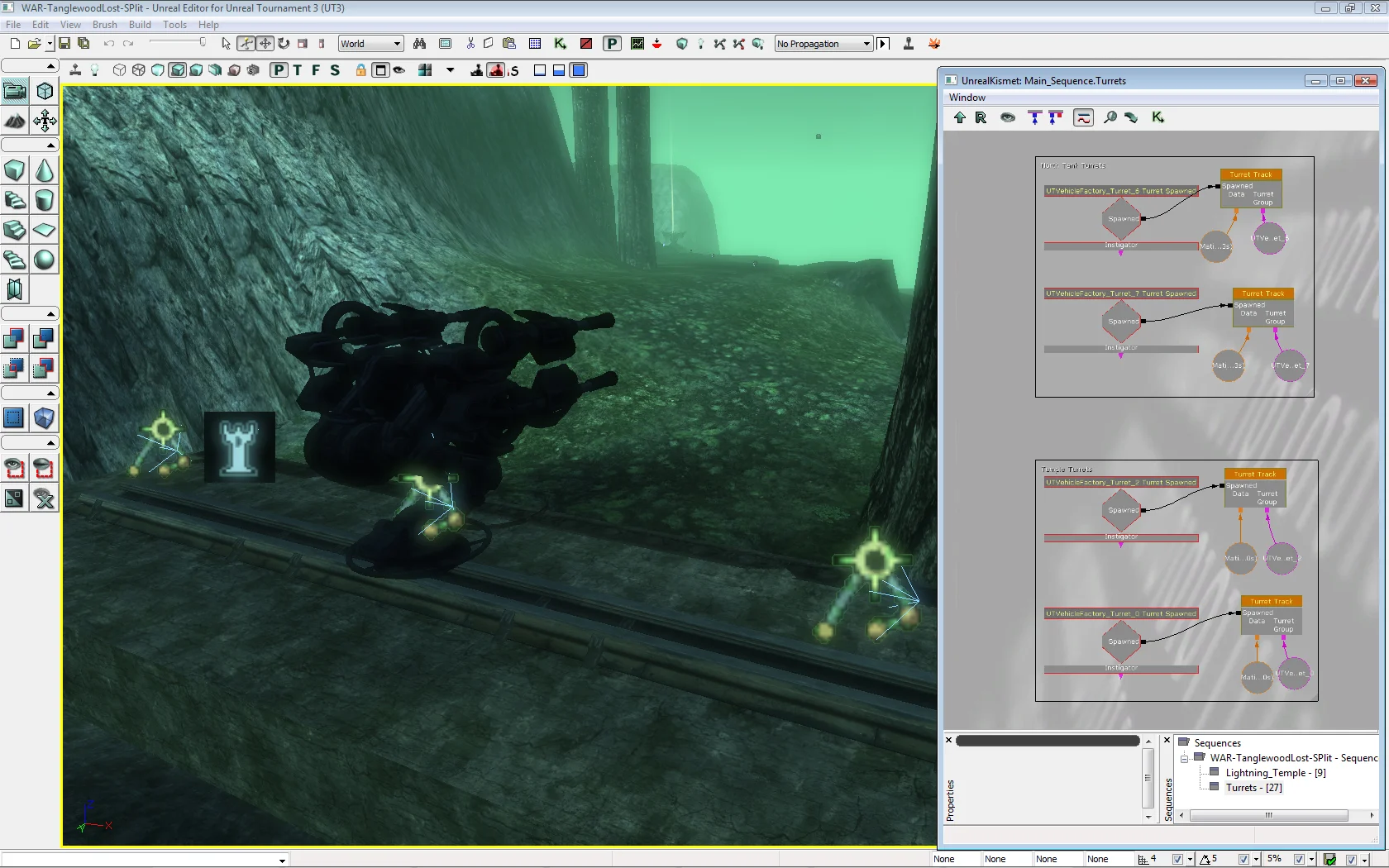Toggle the 5% scale snap checkbox

1298,860
